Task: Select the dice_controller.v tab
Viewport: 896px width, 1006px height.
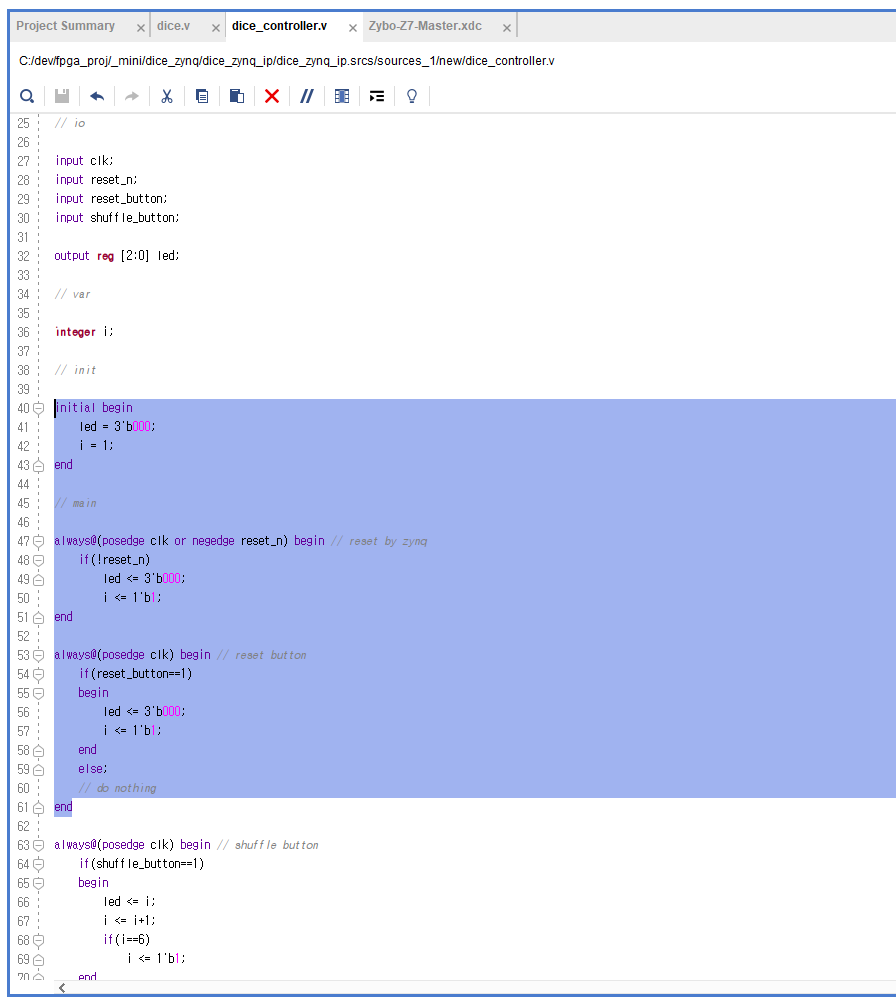Action: (279, 26)
